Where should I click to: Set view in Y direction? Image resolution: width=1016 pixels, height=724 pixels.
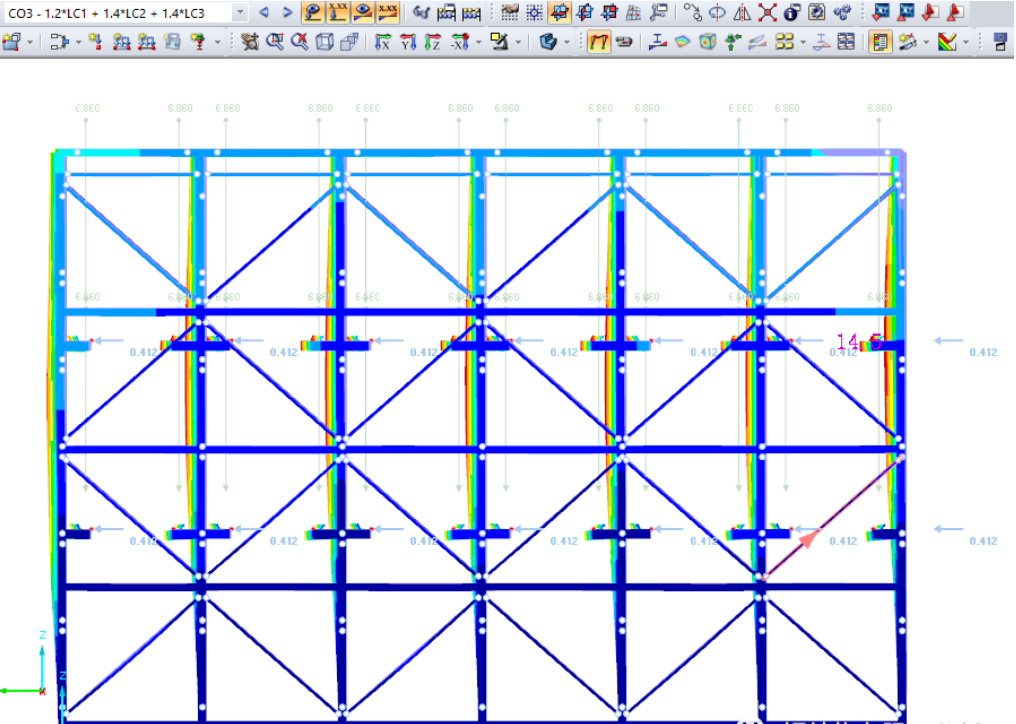408,42
